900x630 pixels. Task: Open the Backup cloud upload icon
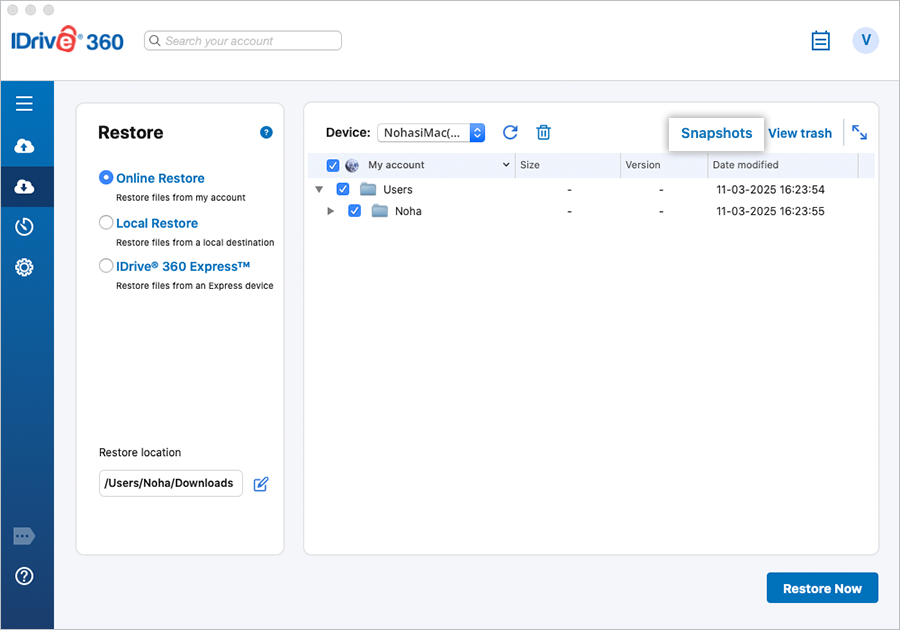24,146
